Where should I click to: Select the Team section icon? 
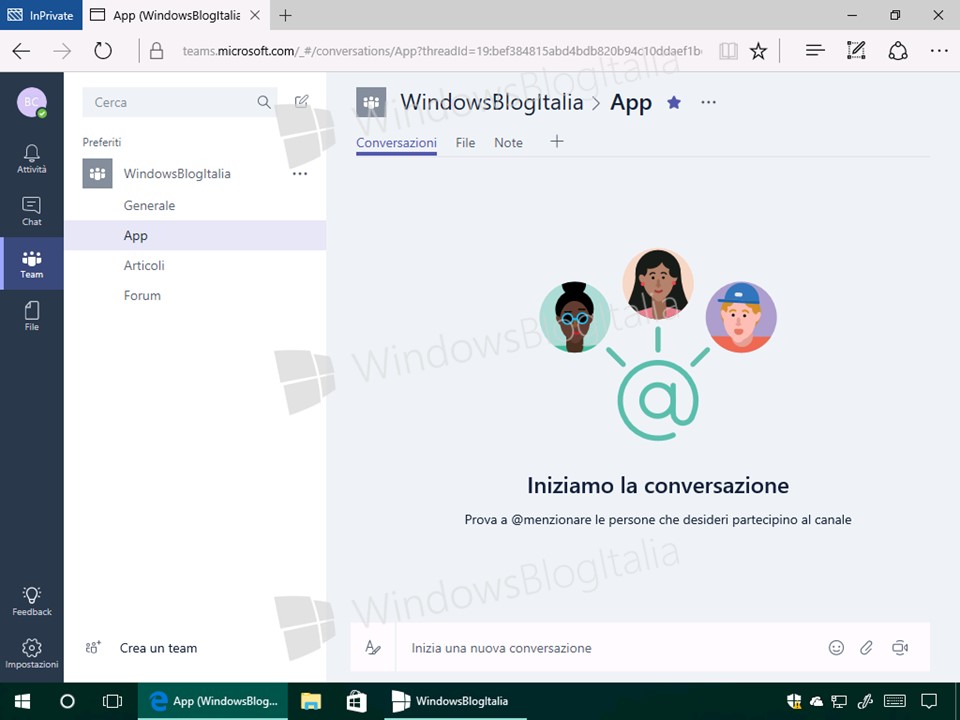tap(32, 264)
